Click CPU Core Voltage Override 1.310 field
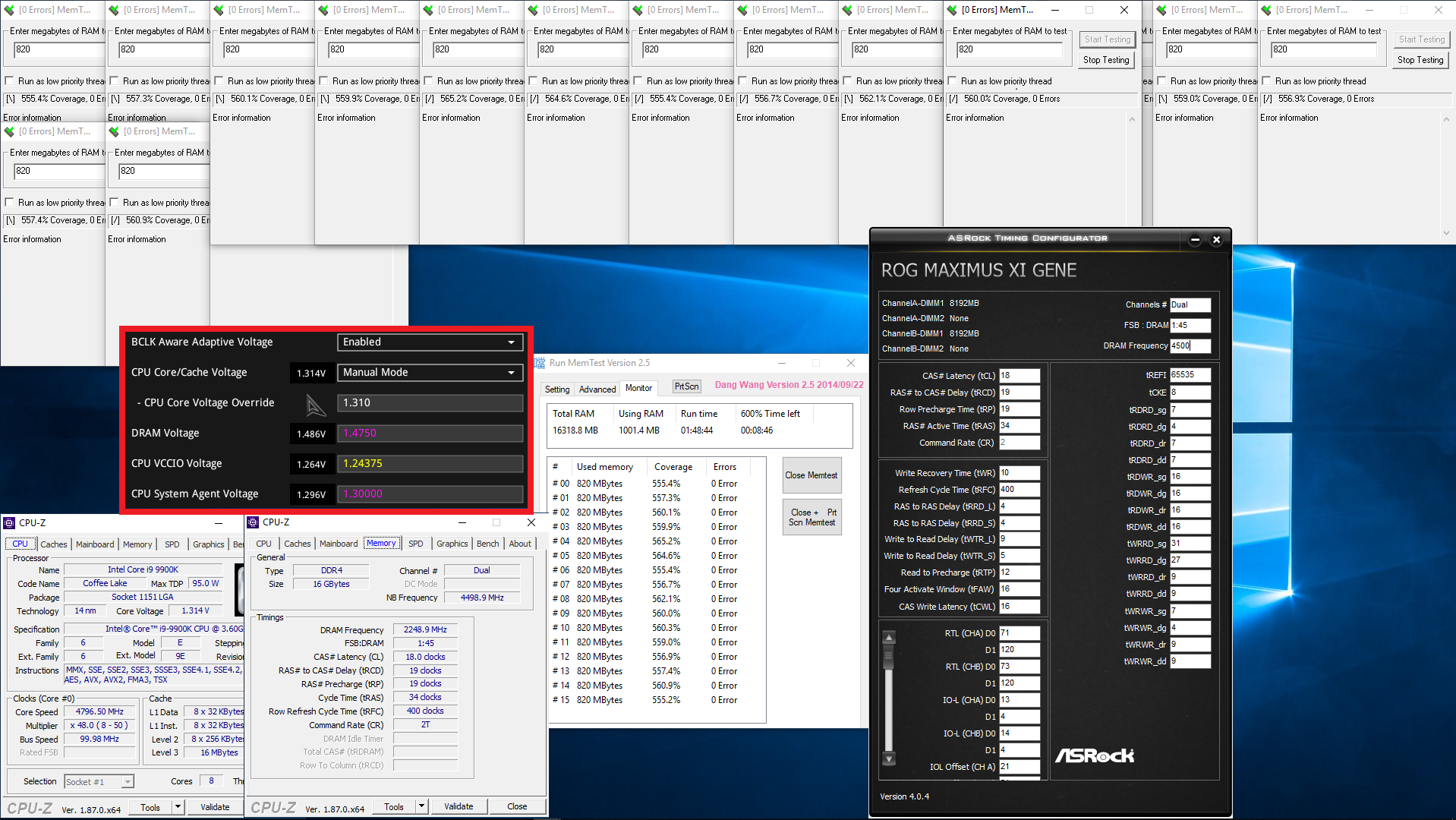Screen dimensions: 1456x820 click(x=430, y=403)
